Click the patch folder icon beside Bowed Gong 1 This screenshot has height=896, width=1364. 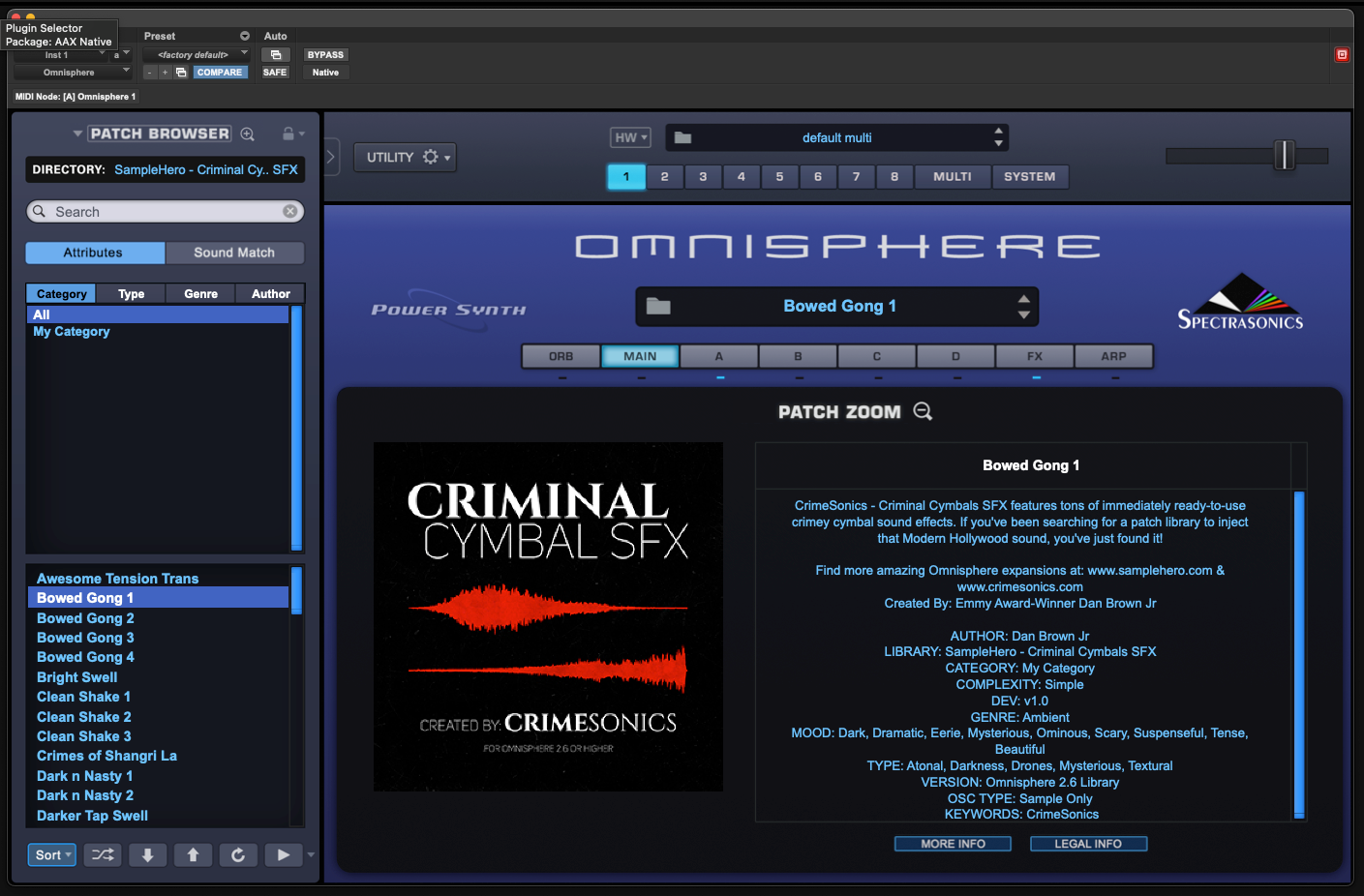click(658, 306)
